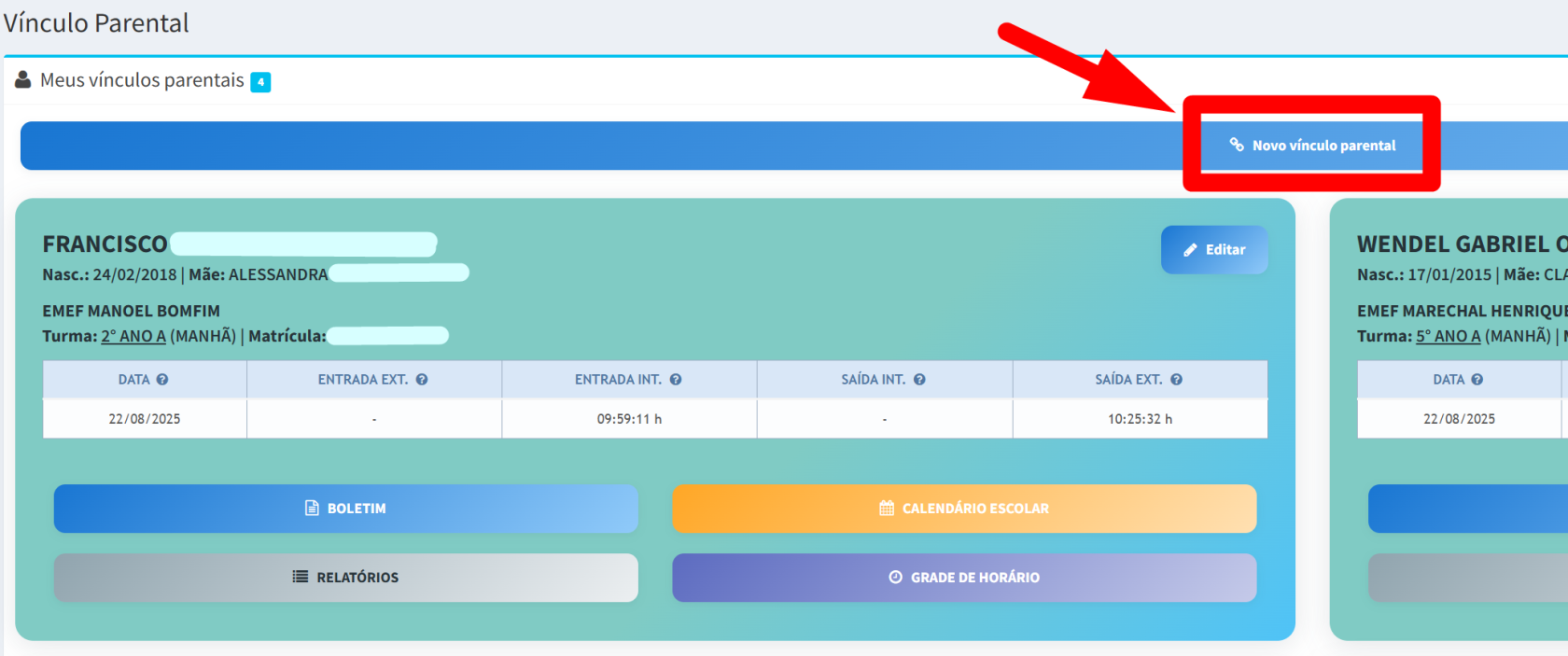Open the 5° ANO A class link
The image size is (1568, 656).
point(1448,337)
